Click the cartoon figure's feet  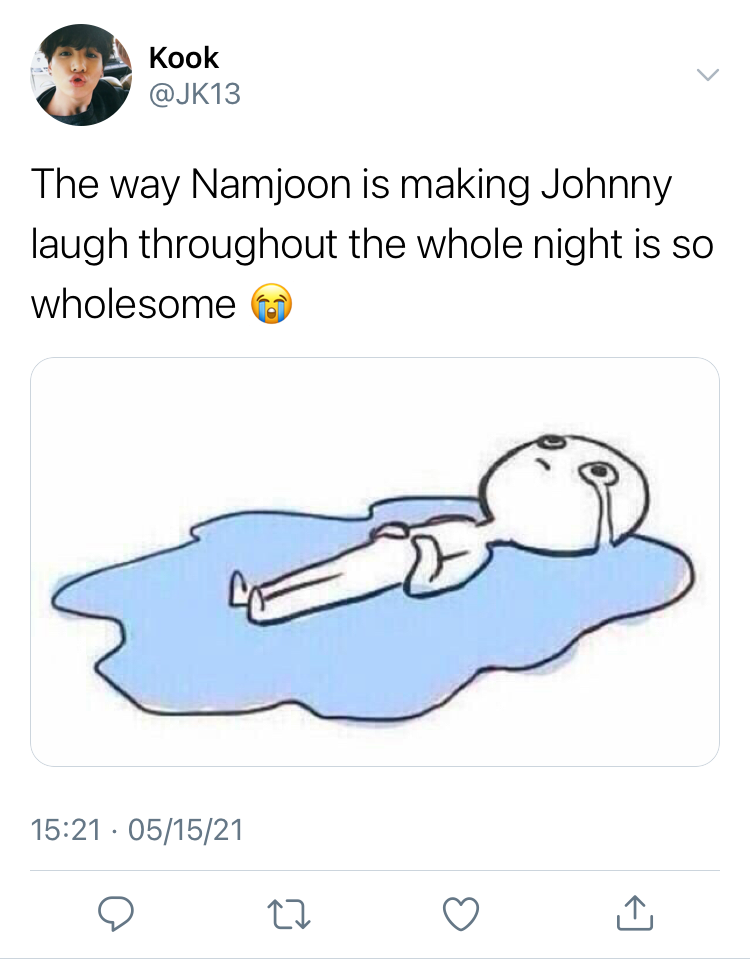(247, 595)
